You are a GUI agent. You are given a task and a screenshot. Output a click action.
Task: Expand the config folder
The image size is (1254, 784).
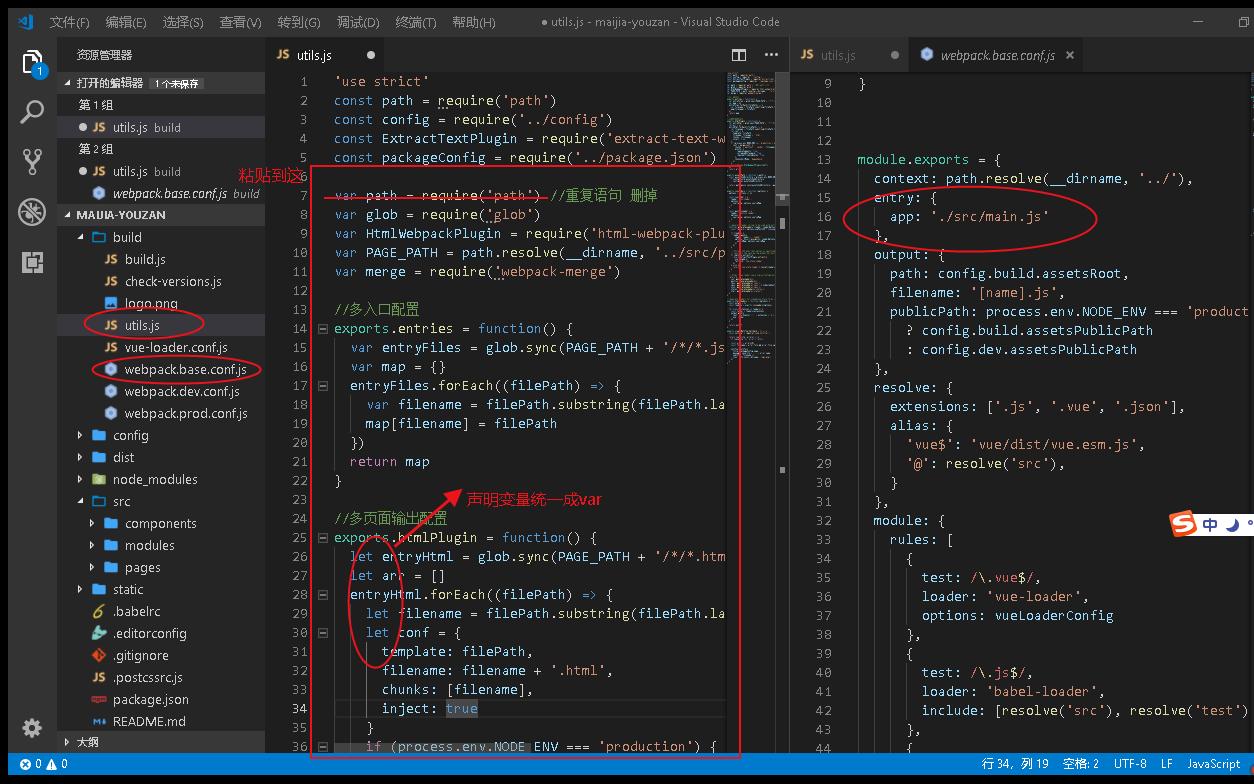(x=160, y=435)
